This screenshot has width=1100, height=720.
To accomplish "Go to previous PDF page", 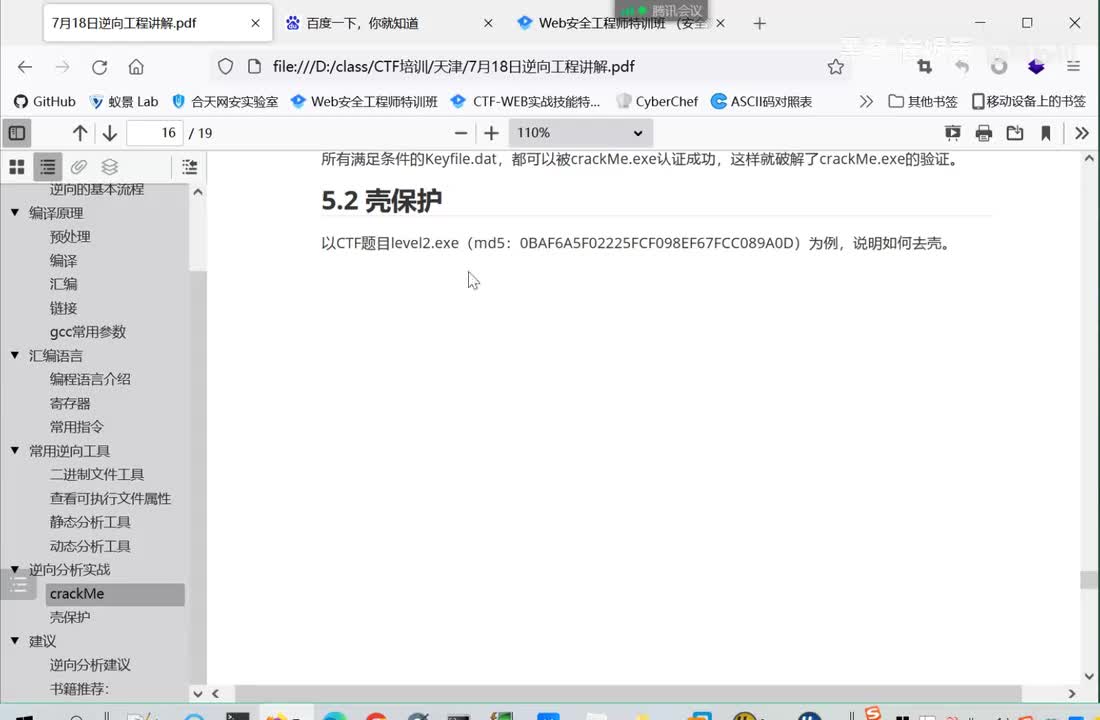I will click(80, 133).
